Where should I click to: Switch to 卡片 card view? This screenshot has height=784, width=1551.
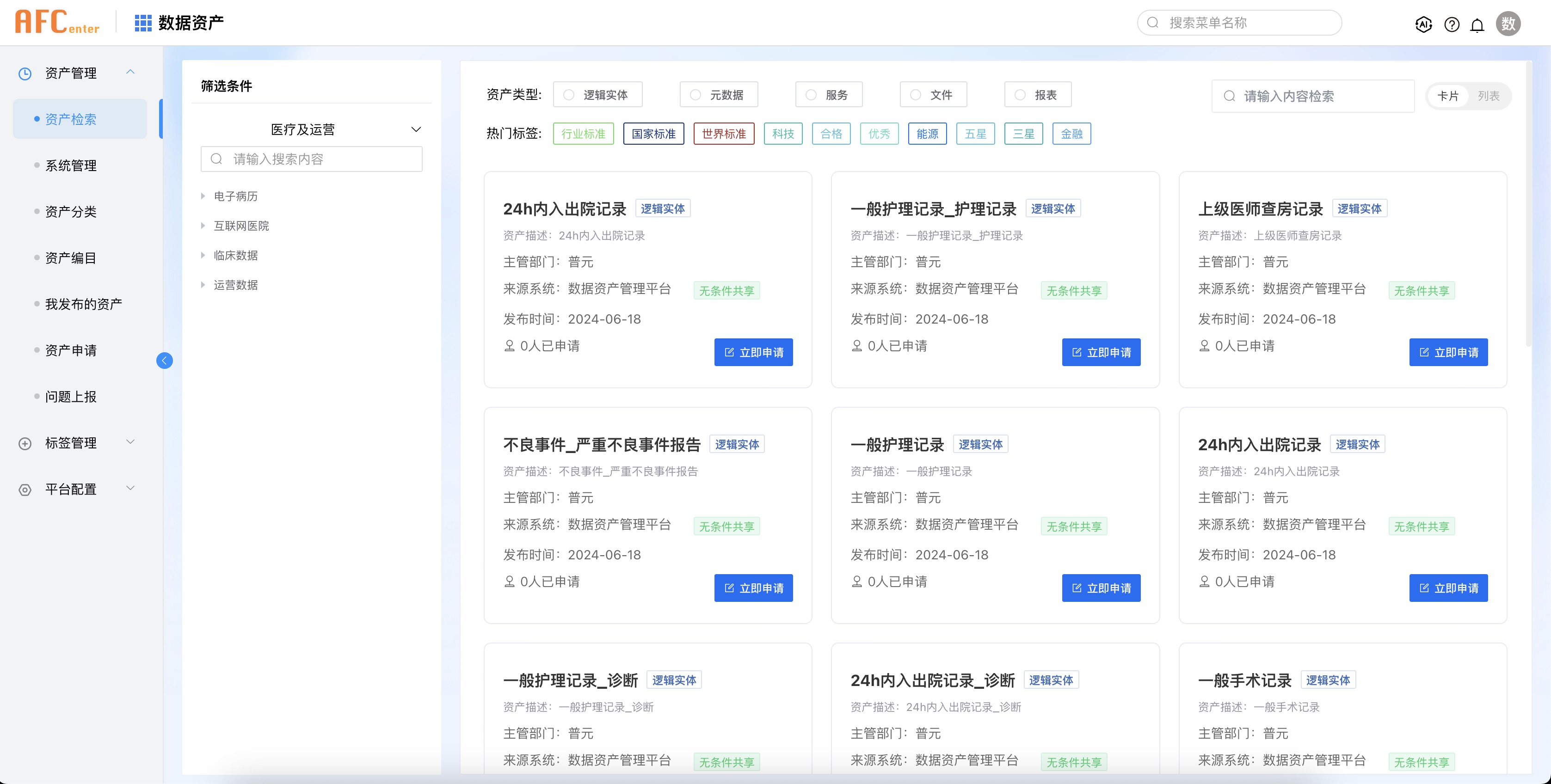click(1448, 96)
